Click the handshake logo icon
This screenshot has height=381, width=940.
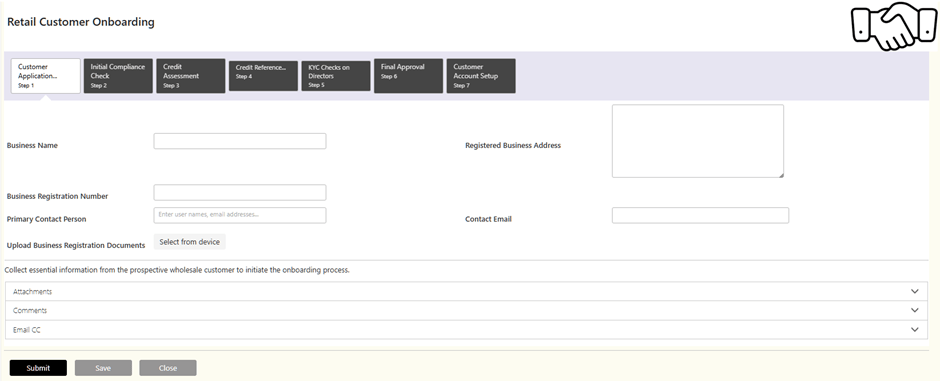pyautogui.click(x=893, y=26)
